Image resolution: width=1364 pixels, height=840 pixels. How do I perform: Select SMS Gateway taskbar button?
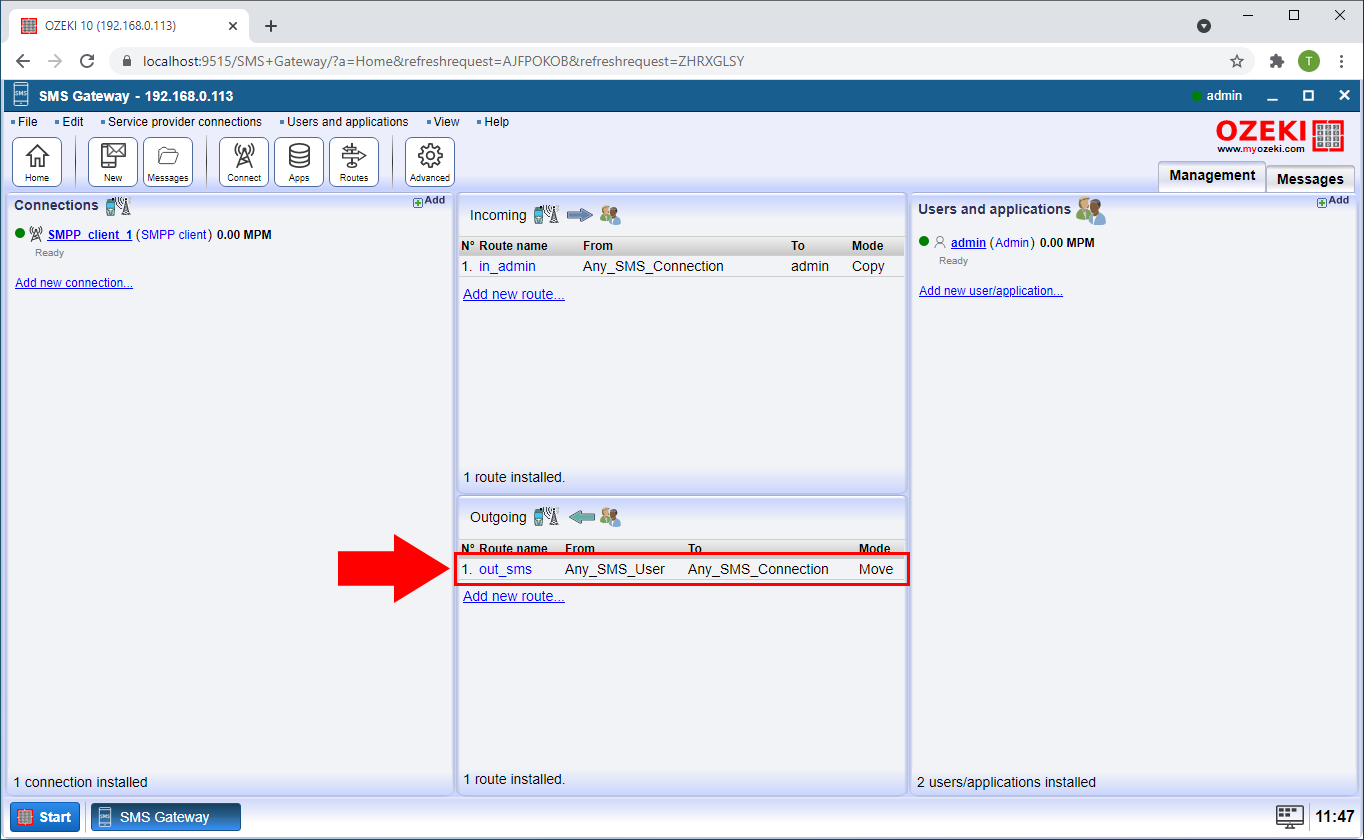coord(166,817)
